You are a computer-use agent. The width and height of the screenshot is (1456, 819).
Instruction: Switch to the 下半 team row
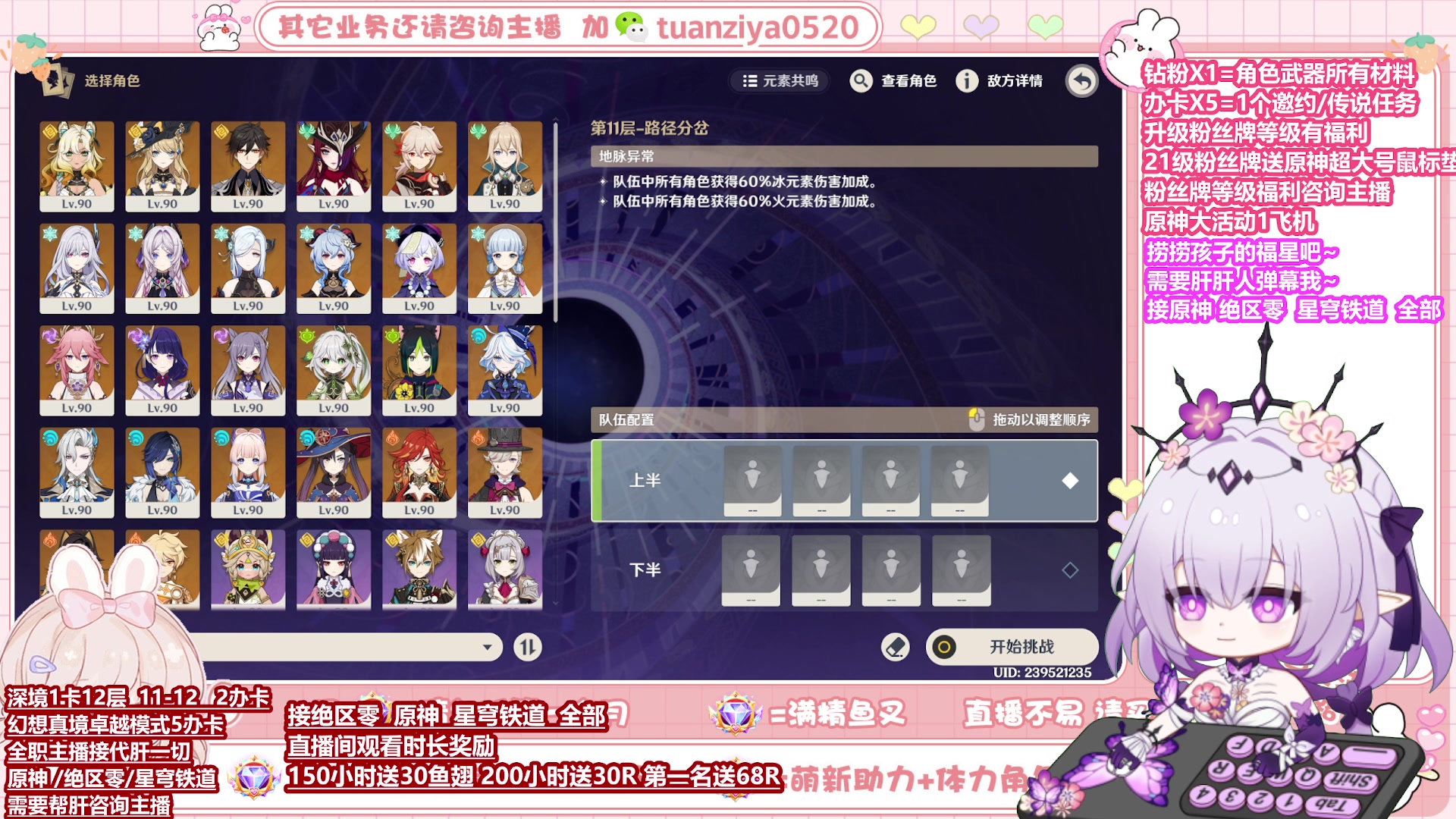pyautogui.click(x=844, y=570)
